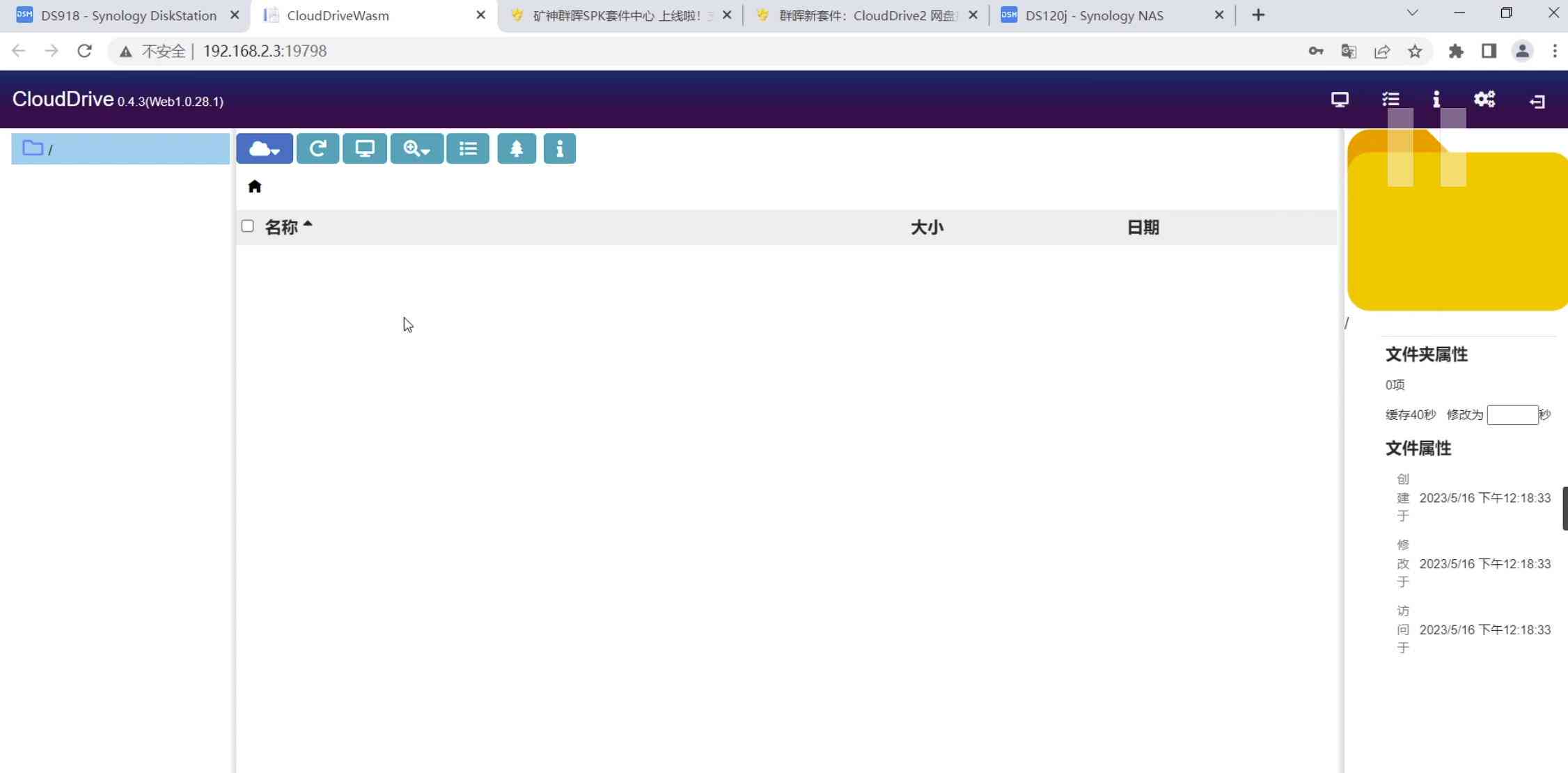Toggle the browser side panel icon
This screenshot has height=773, width=1568.
tap(1489, 51)
